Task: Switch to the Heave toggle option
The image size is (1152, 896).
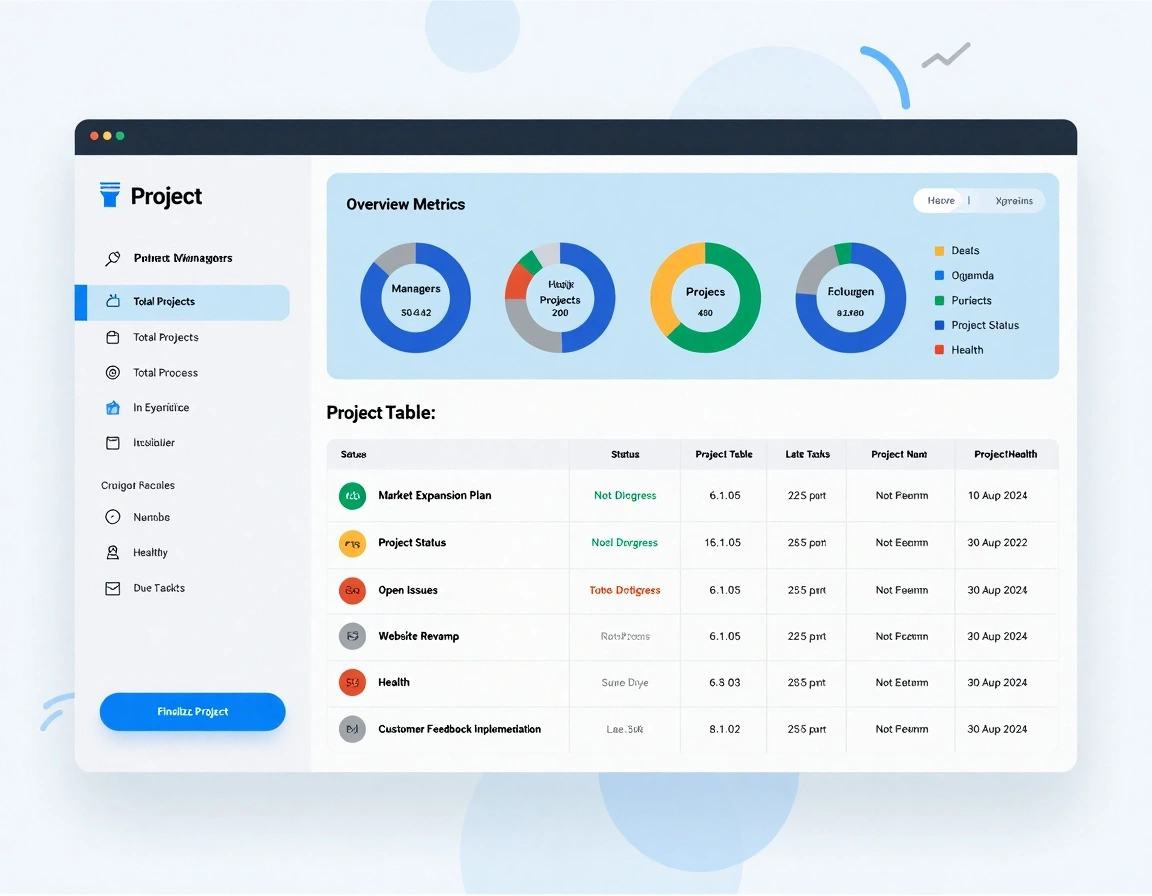Action: click(940, 201)
